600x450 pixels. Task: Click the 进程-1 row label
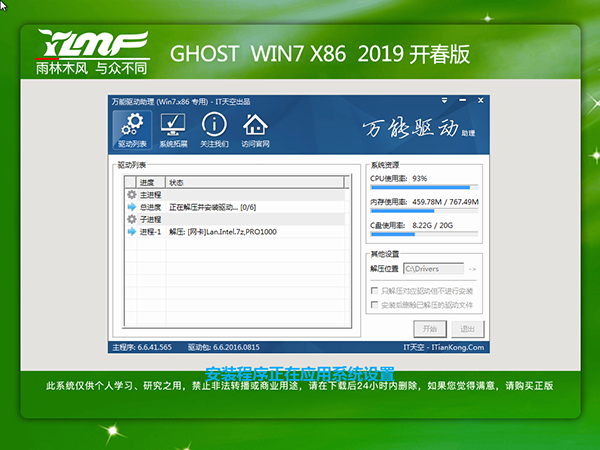[150, 232]
